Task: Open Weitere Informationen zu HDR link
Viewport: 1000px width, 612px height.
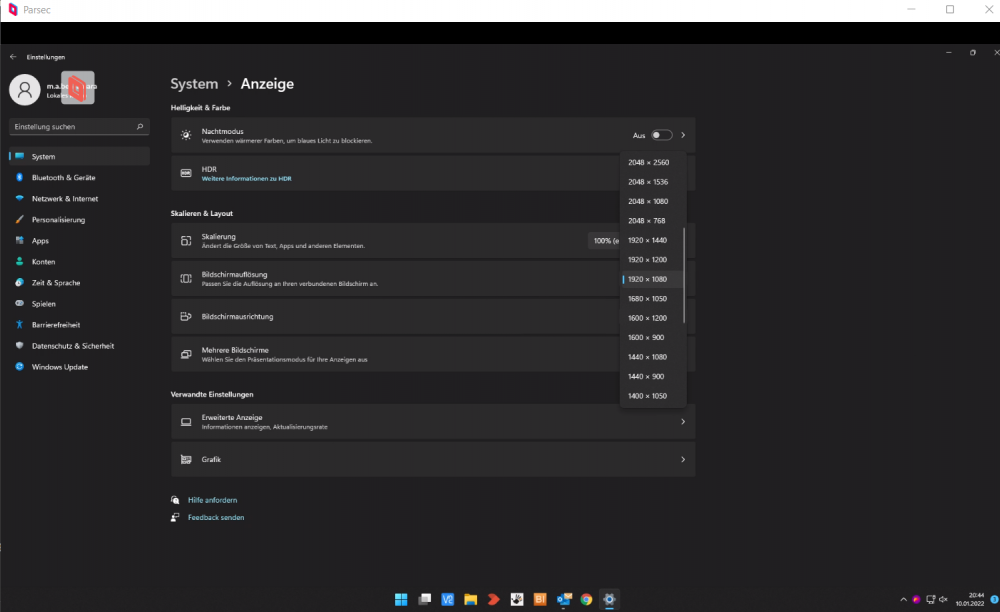Action: (246, 178)
